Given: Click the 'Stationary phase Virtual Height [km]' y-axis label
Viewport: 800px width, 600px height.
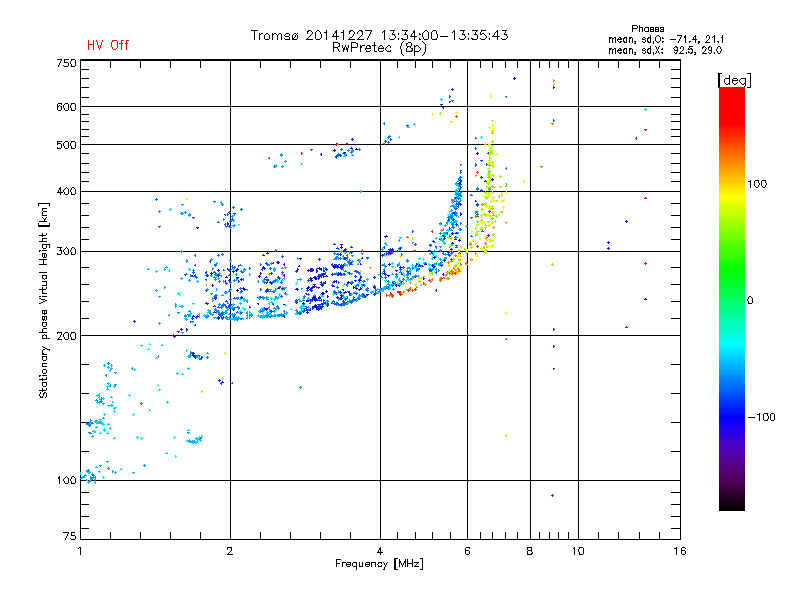Looking at the screenshot, I should [44, 300].
